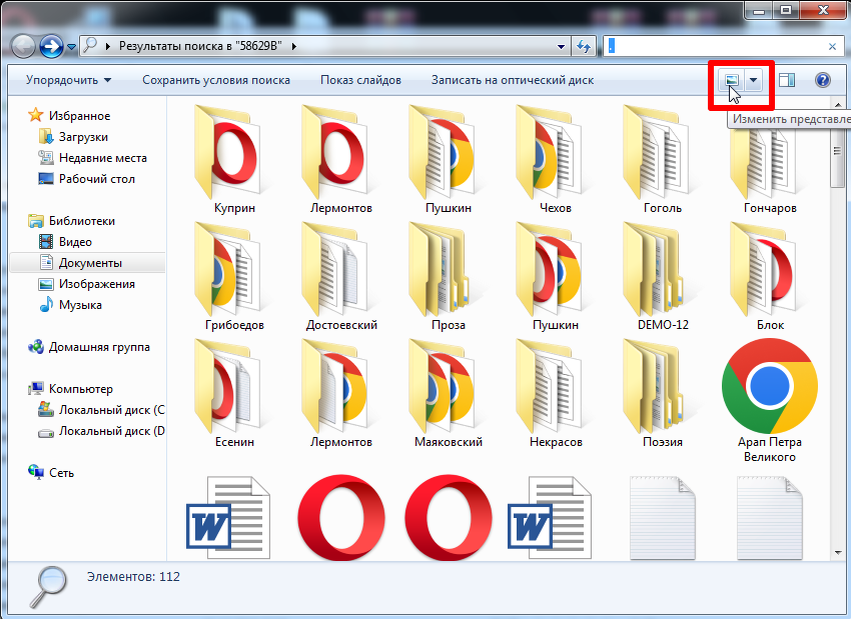
Task: Select the Арап Петра Великого Chrome file
Action: [770, 400]
